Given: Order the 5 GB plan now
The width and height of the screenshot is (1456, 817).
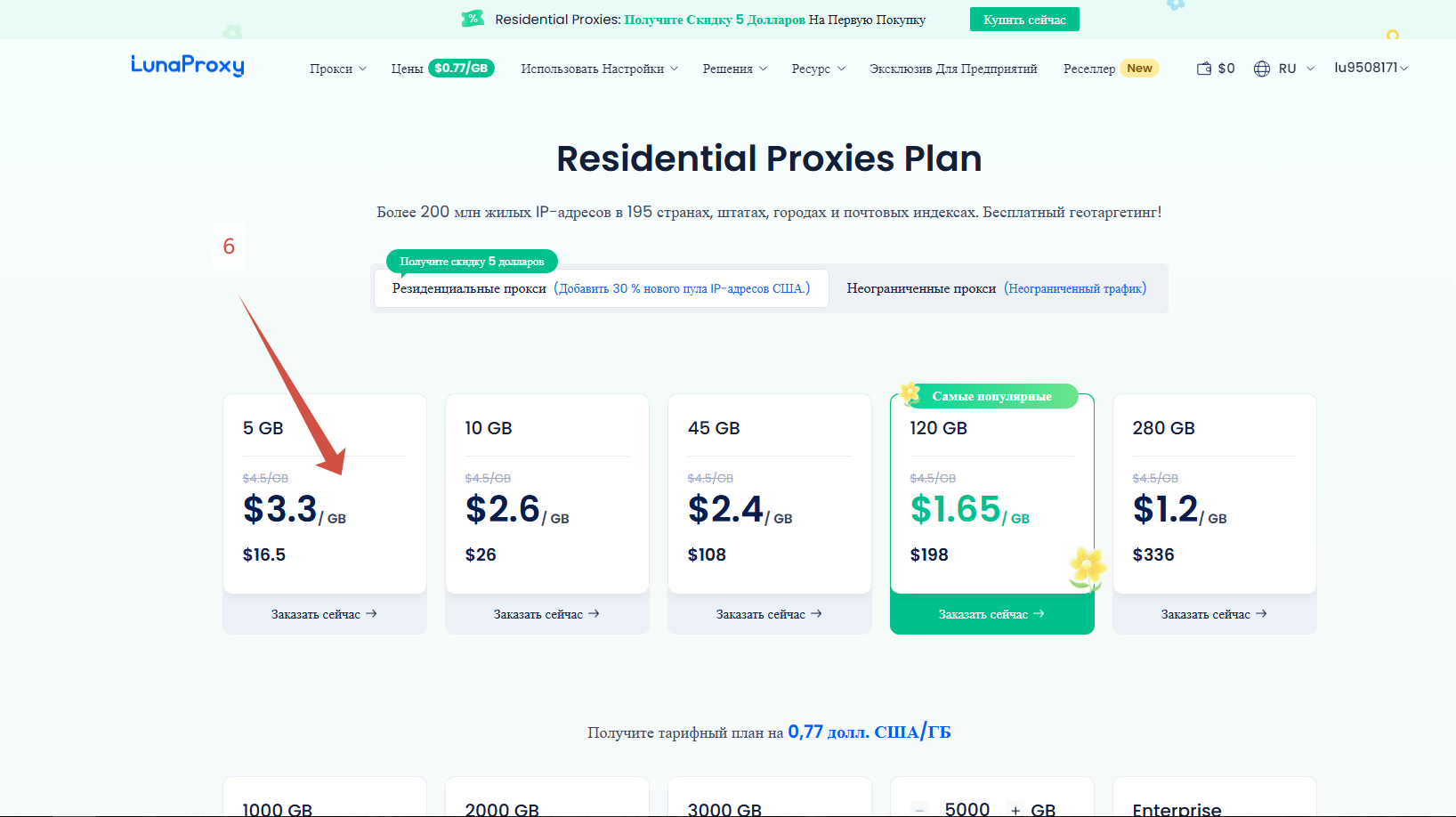Looking at the screenshot, I should pyautogui.click(x=324, y=614).
